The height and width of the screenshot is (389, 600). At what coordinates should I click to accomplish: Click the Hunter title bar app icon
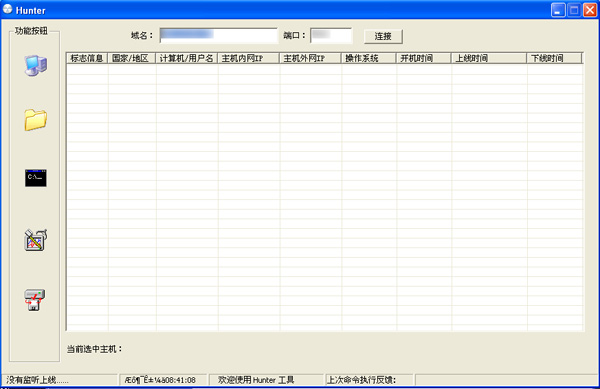click(7, 9)
